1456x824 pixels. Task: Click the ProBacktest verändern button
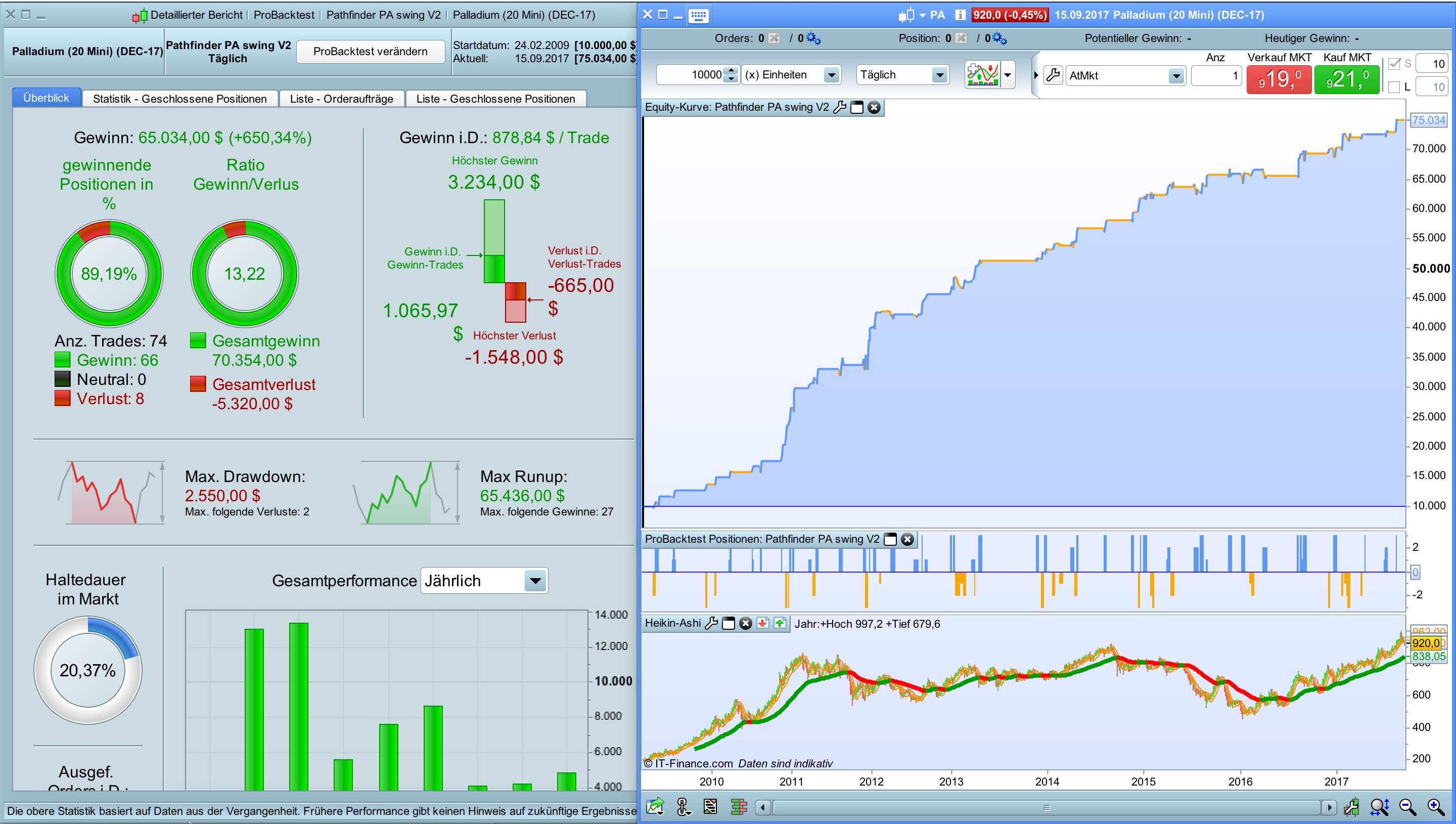click(x=371, y=52)
